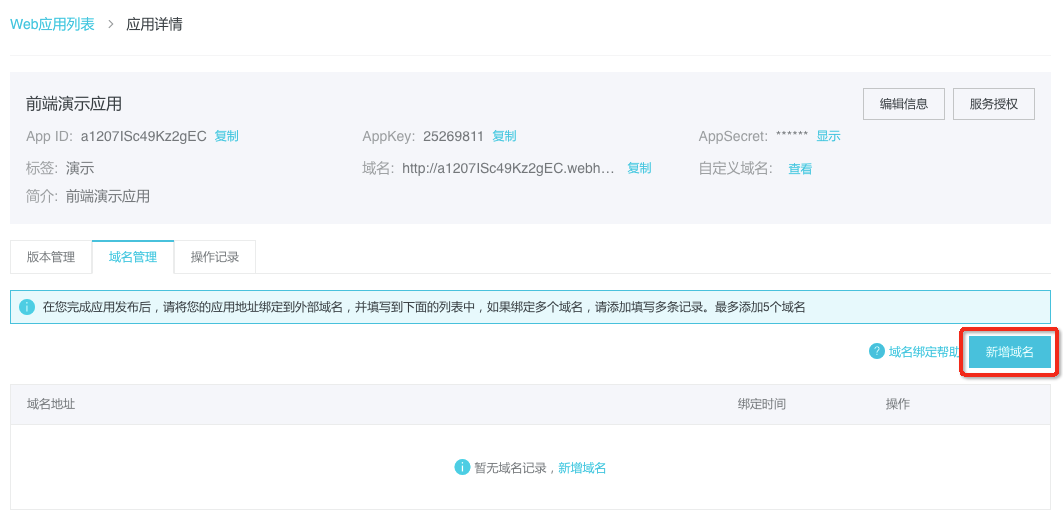Select the 域名管理 tab
Viewport: 1063px width, 524px height.
[x=133, y=257]
